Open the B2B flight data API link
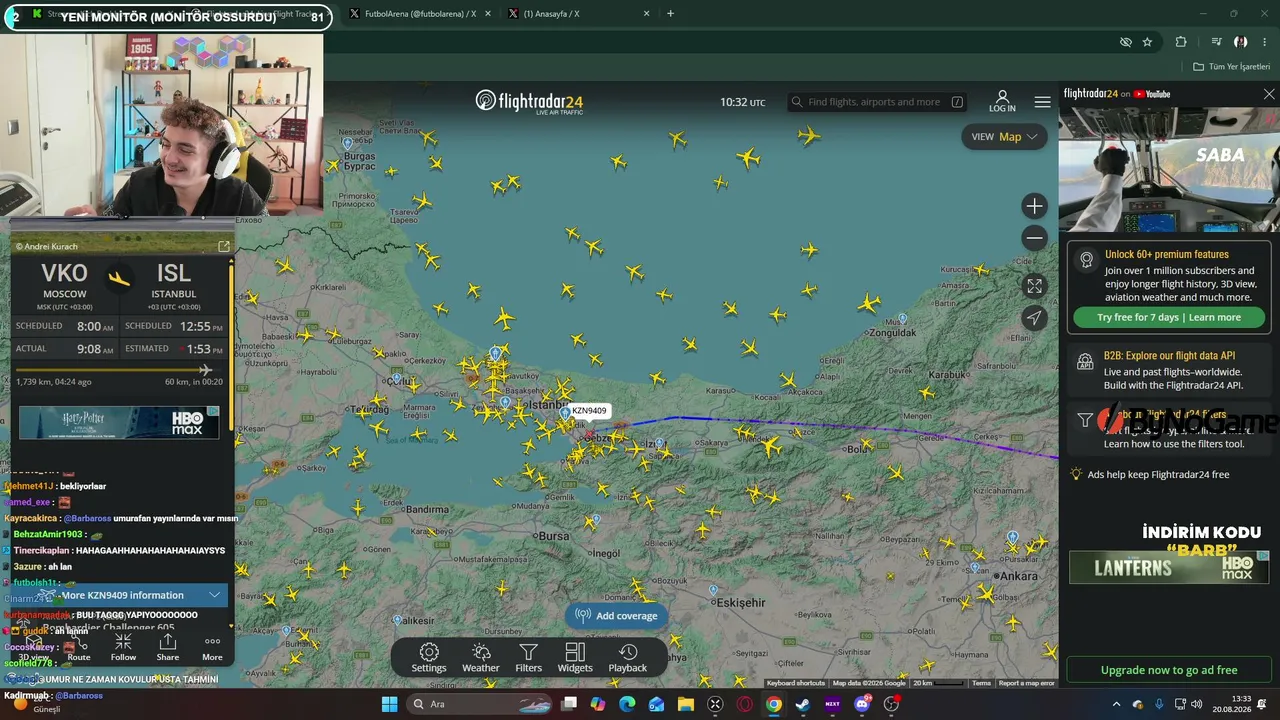This screenshot has width=1280, height=720. pyautogui.click(x=1169, y=370)
